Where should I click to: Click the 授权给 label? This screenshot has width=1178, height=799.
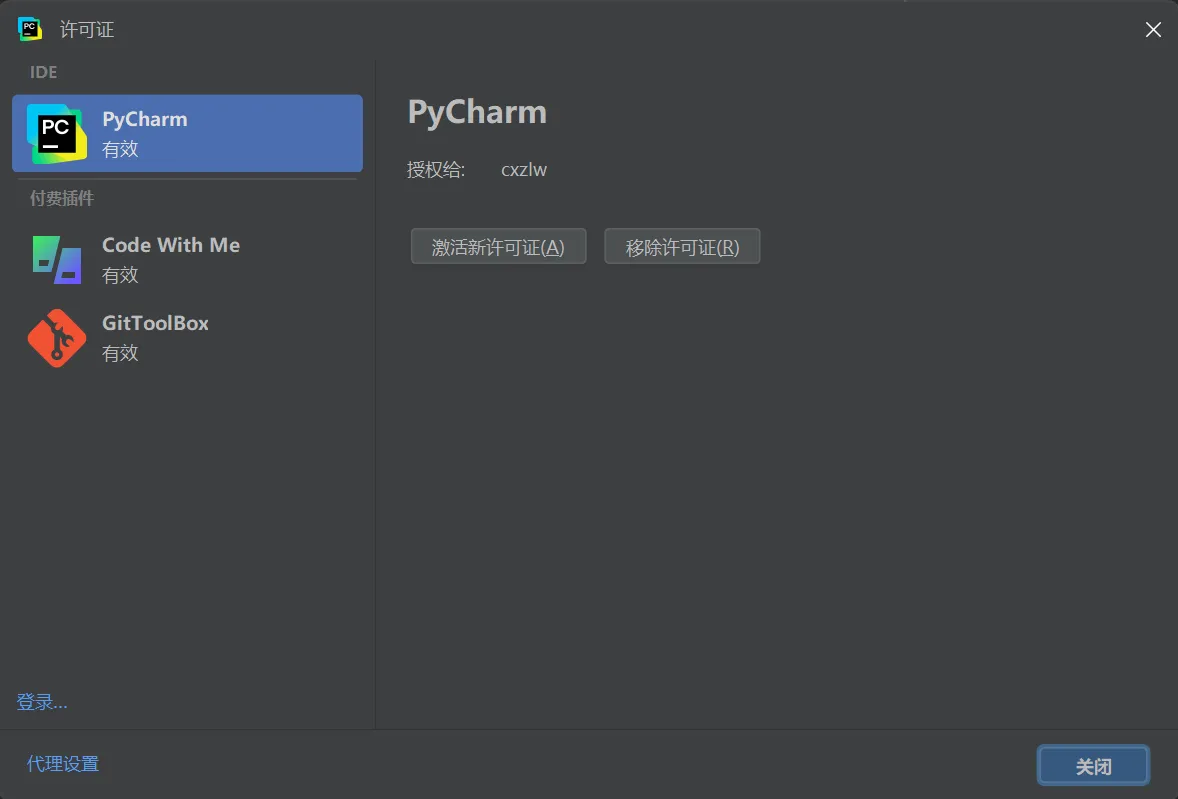pos(436,170)
